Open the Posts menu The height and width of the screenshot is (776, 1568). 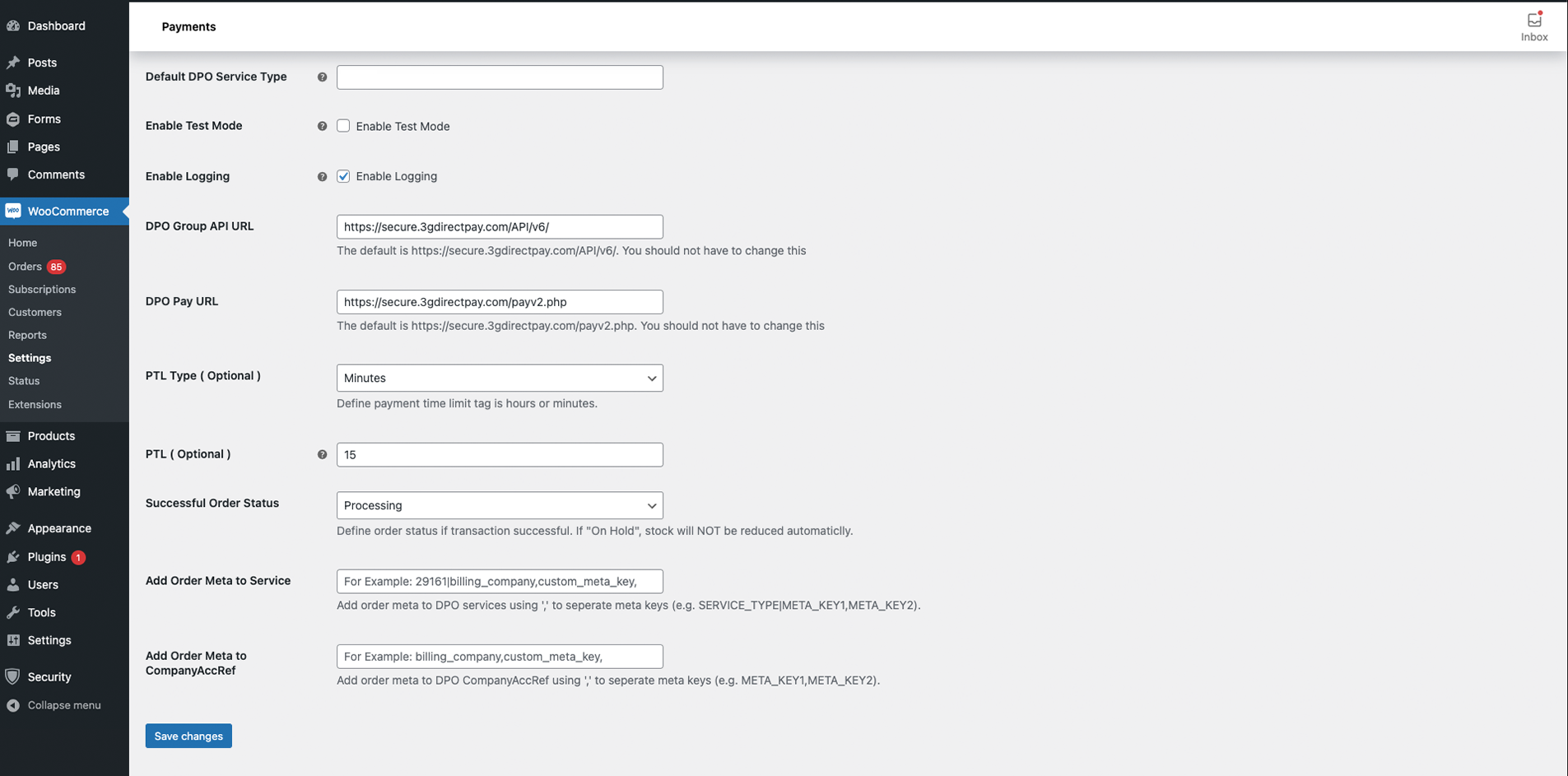click(x=64, y=63)
